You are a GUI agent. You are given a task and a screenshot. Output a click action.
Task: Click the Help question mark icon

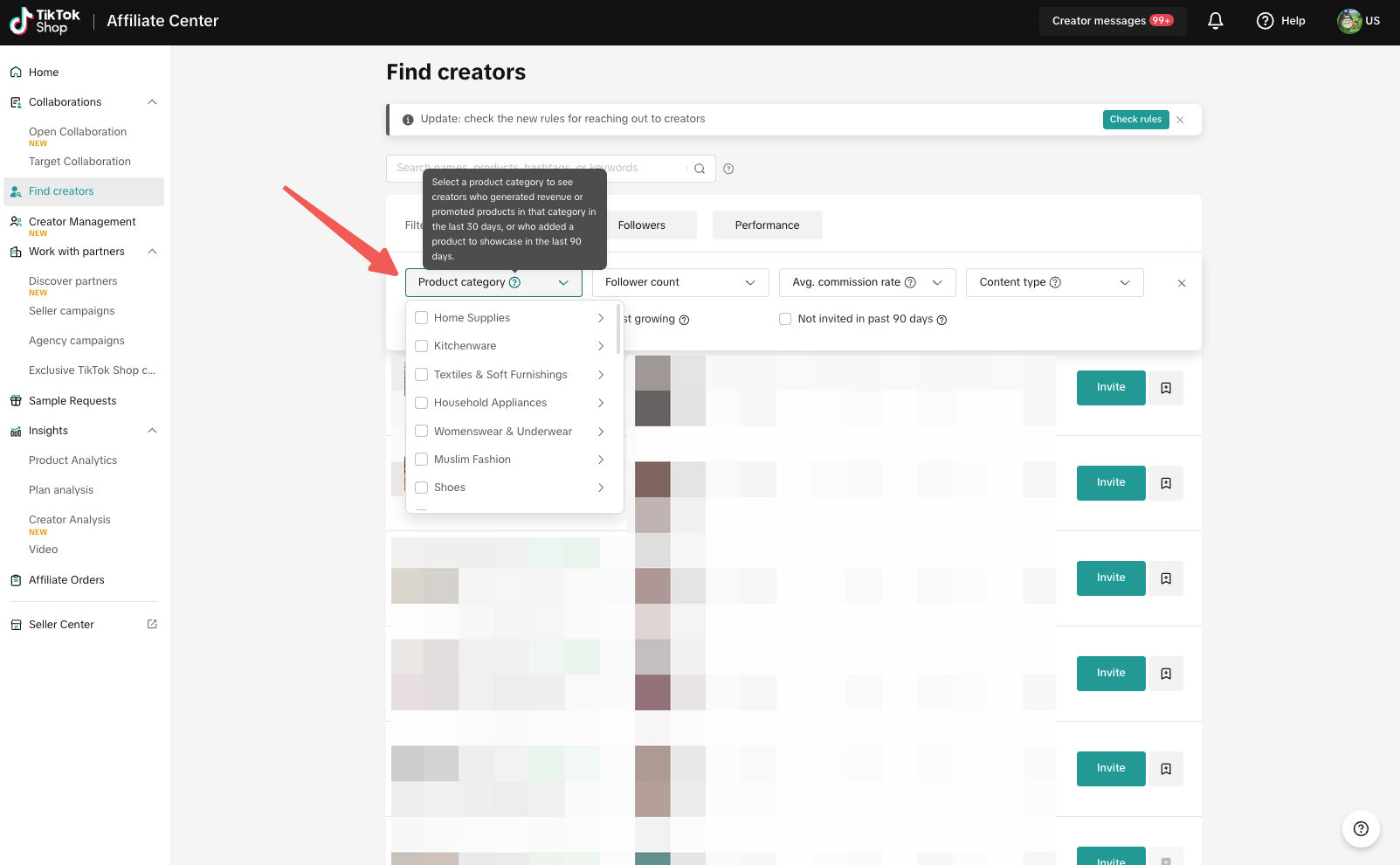pos(1265,21)
